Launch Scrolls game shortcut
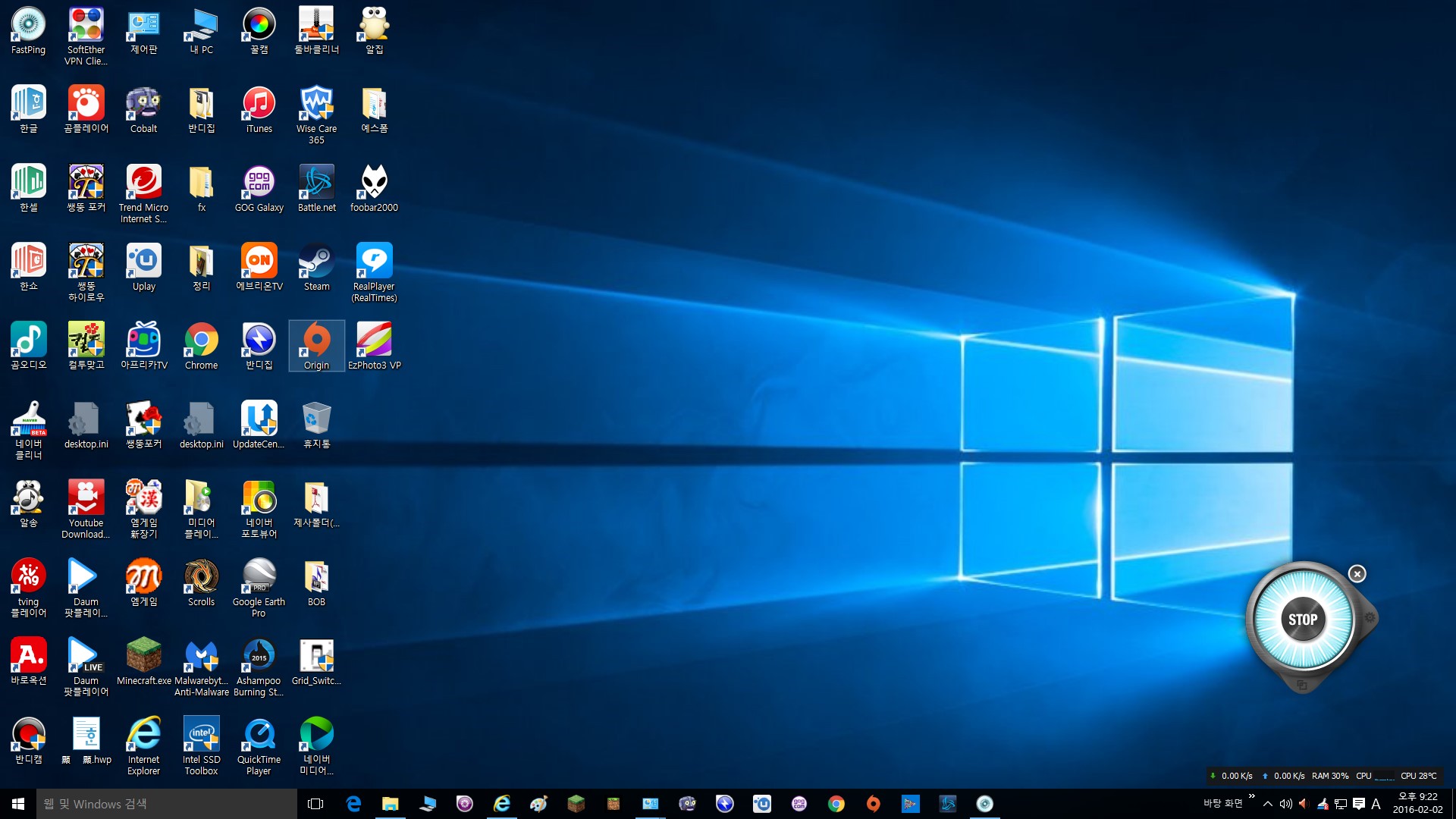1456x819 pixels. pos(201,583)
